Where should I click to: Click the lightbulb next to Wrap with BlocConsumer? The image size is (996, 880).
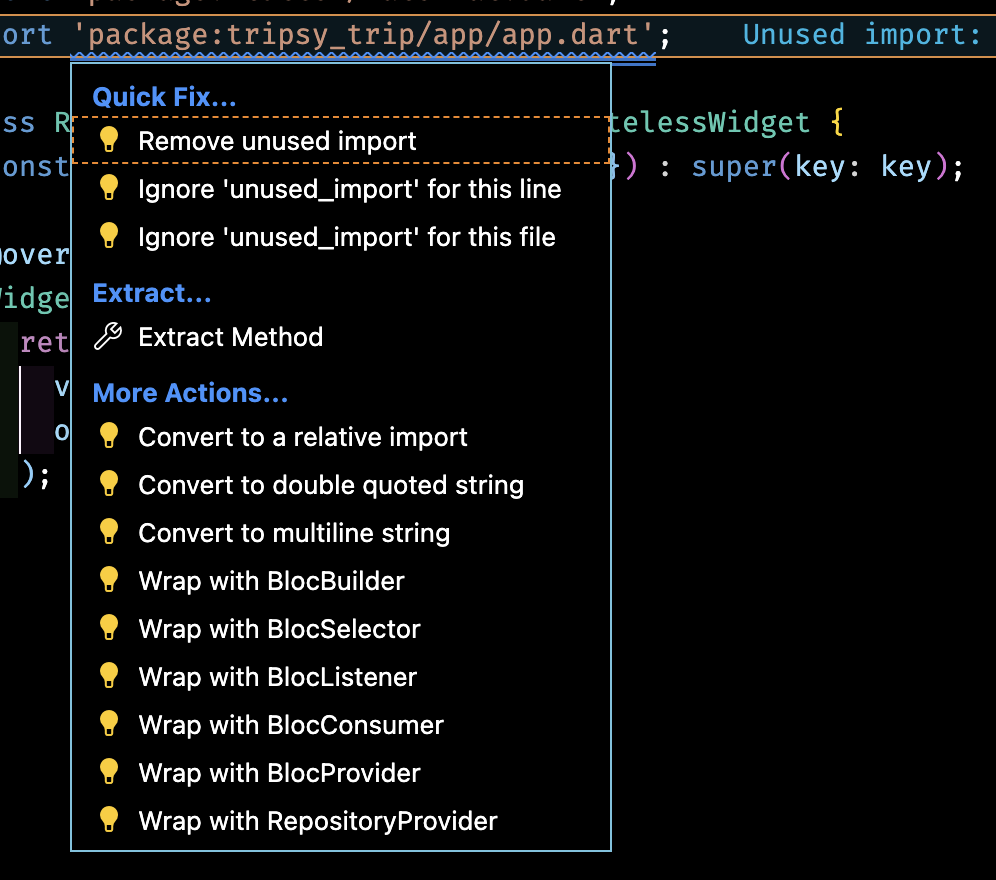pyautogui.click(x=109, y=724)
